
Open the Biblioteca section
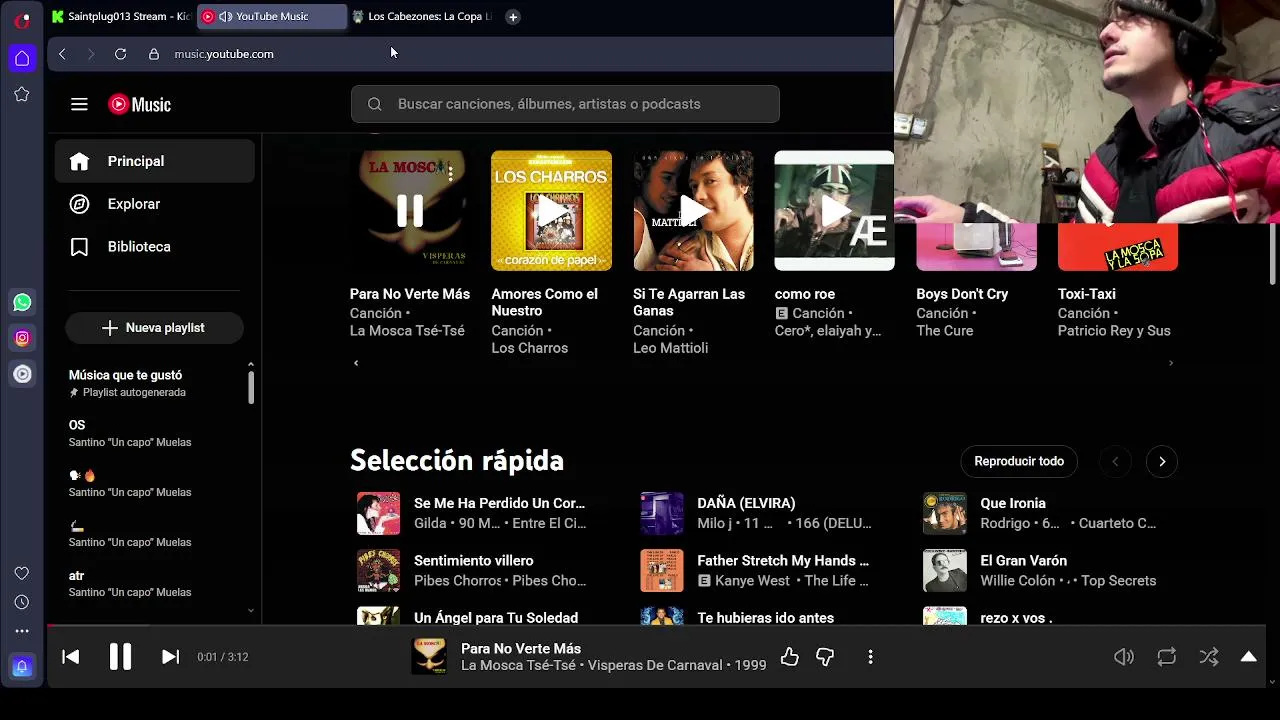tap(155, 247)
